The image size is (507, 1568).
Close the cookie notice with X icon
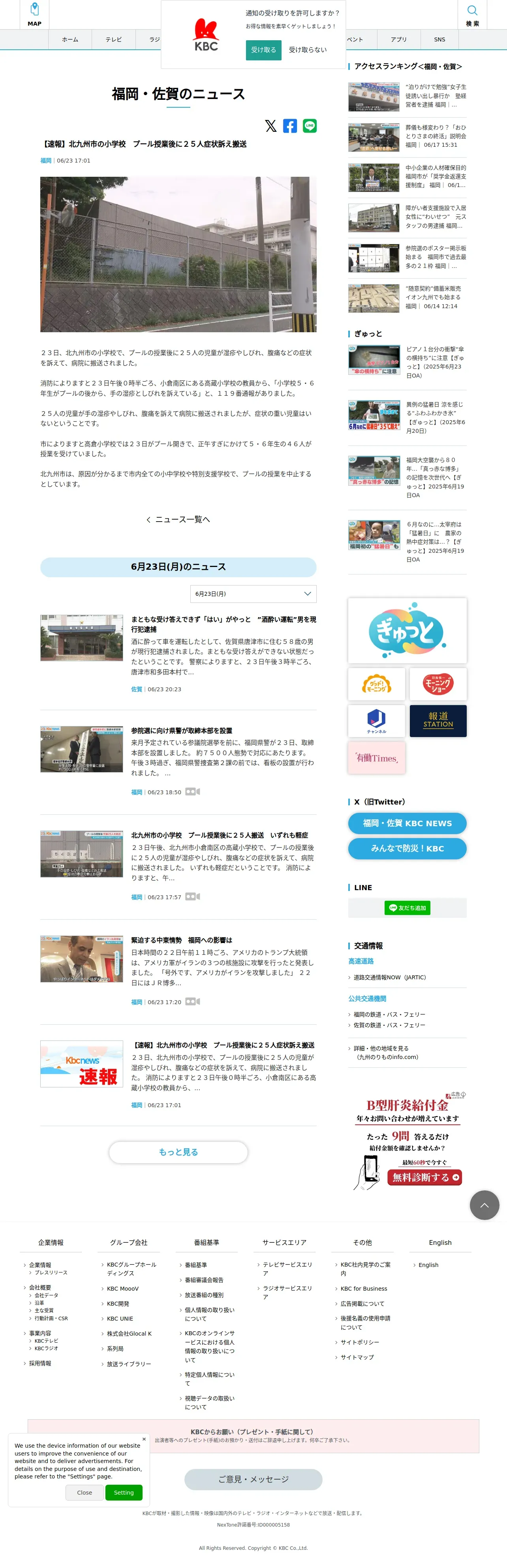coord(144,1439)
